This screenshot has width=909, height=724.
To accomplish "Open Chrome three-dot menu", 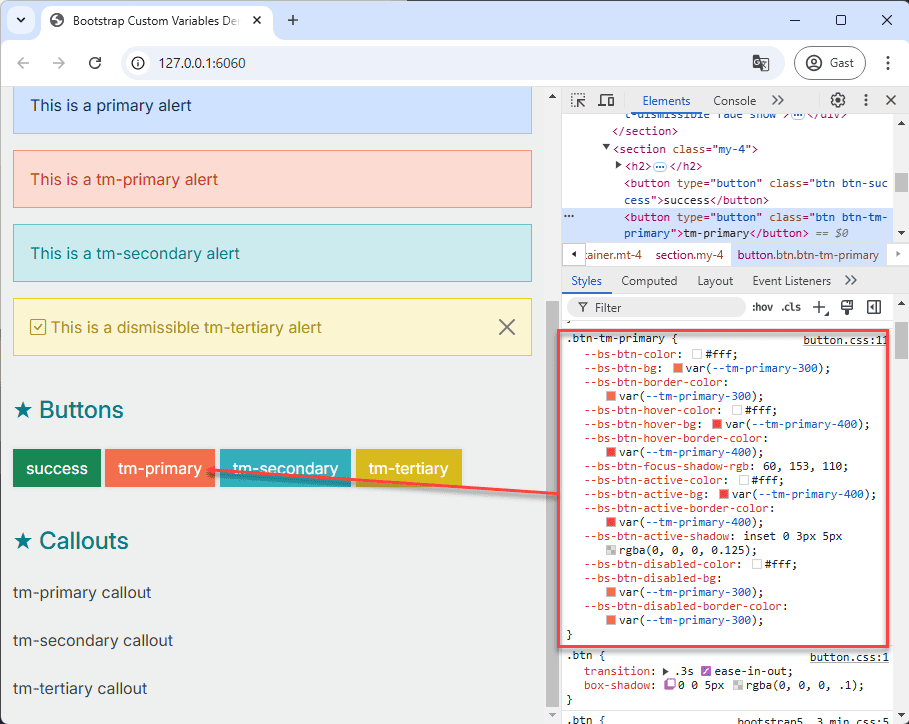I will coord(888,63).
